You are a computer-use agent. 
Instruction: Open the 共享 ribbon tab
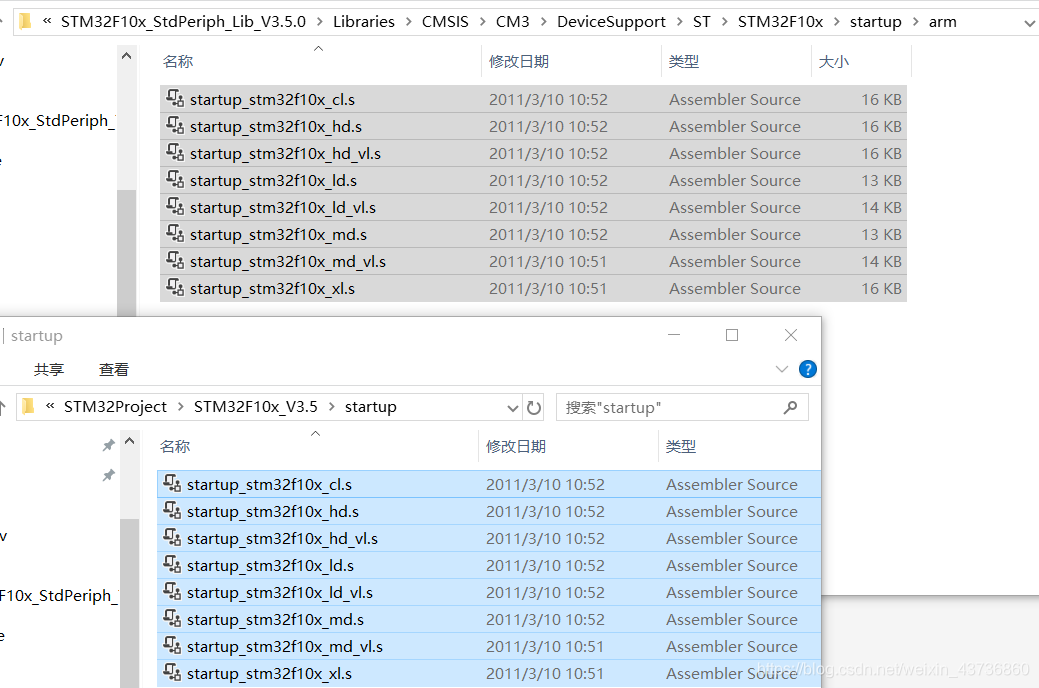pyautogui.click(x=49, y=369)
